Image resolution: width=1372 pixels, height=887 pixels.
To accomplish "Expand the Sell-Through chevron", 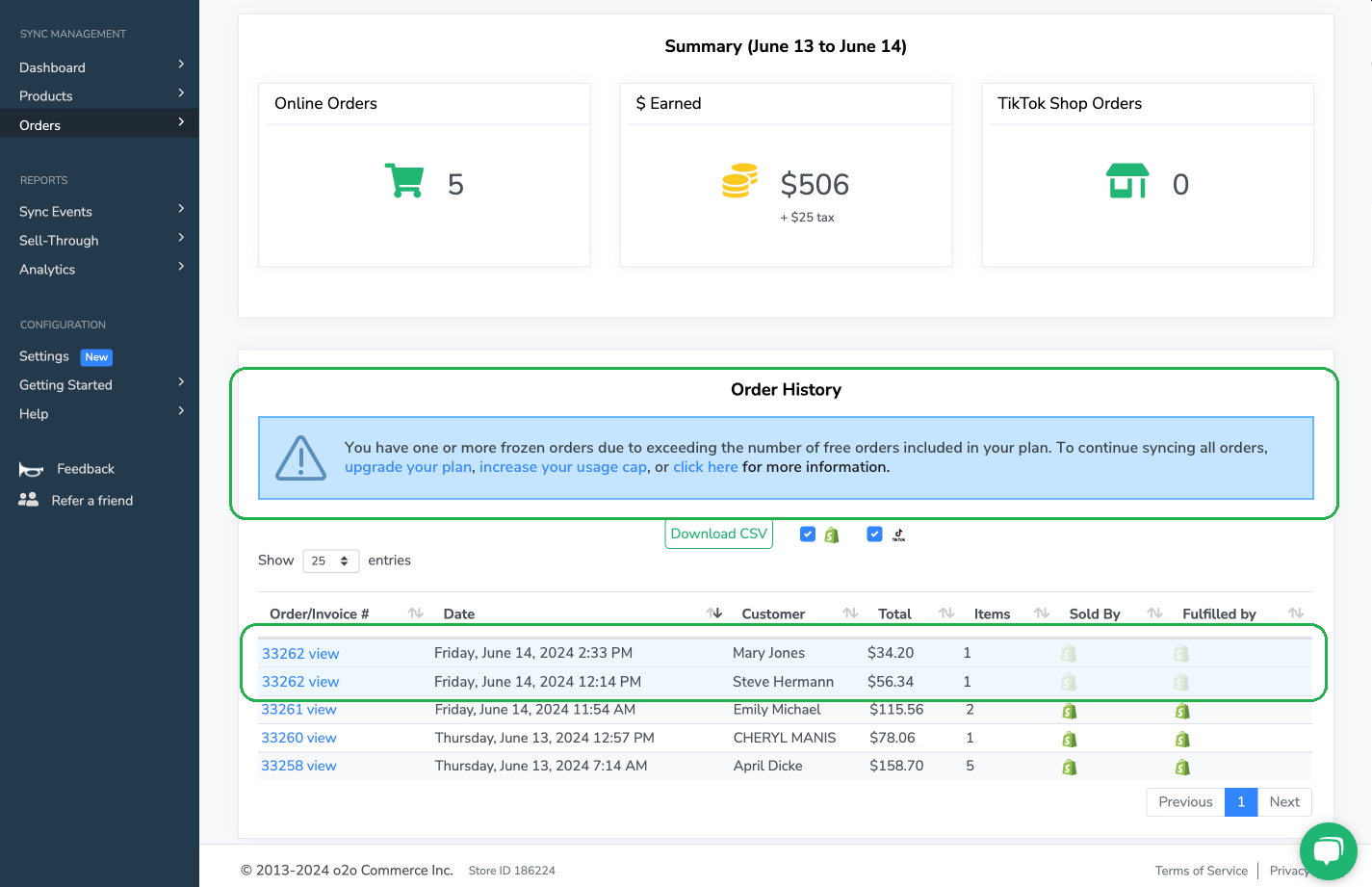I will coord(181,237).
